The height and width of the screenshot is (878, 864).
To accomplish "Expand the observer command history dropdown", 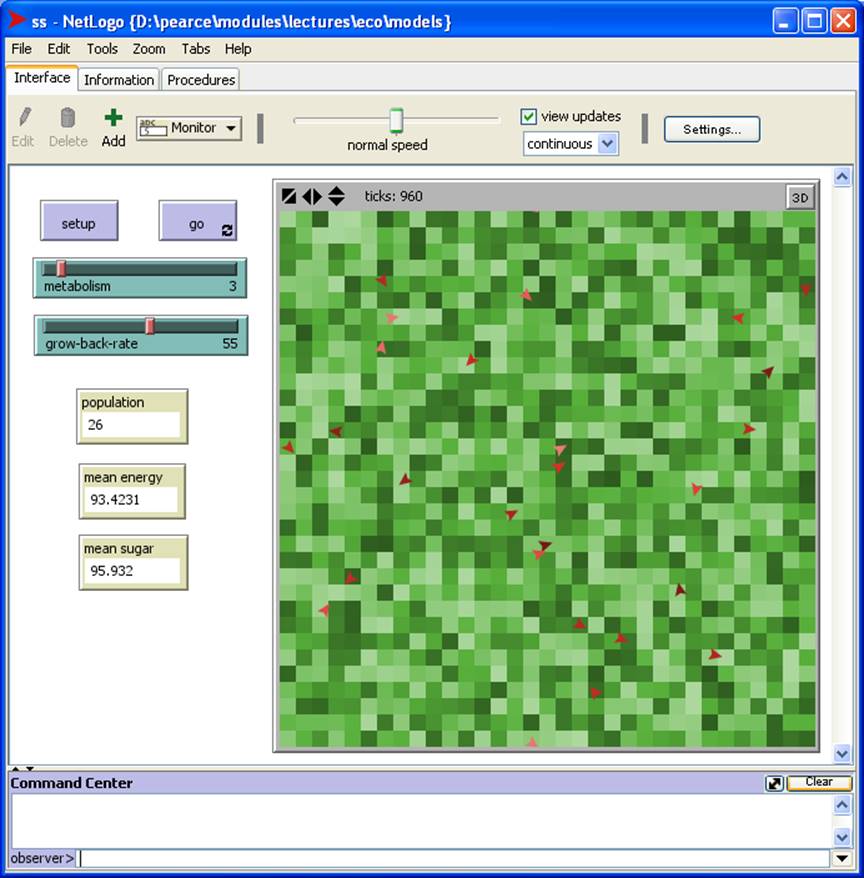I will click(x=842, y=858).
